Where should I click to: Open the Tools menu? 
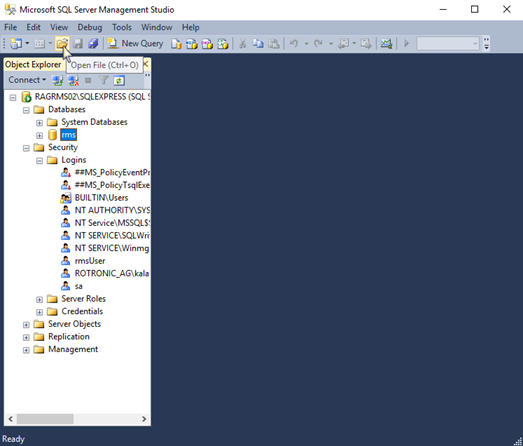122,27
